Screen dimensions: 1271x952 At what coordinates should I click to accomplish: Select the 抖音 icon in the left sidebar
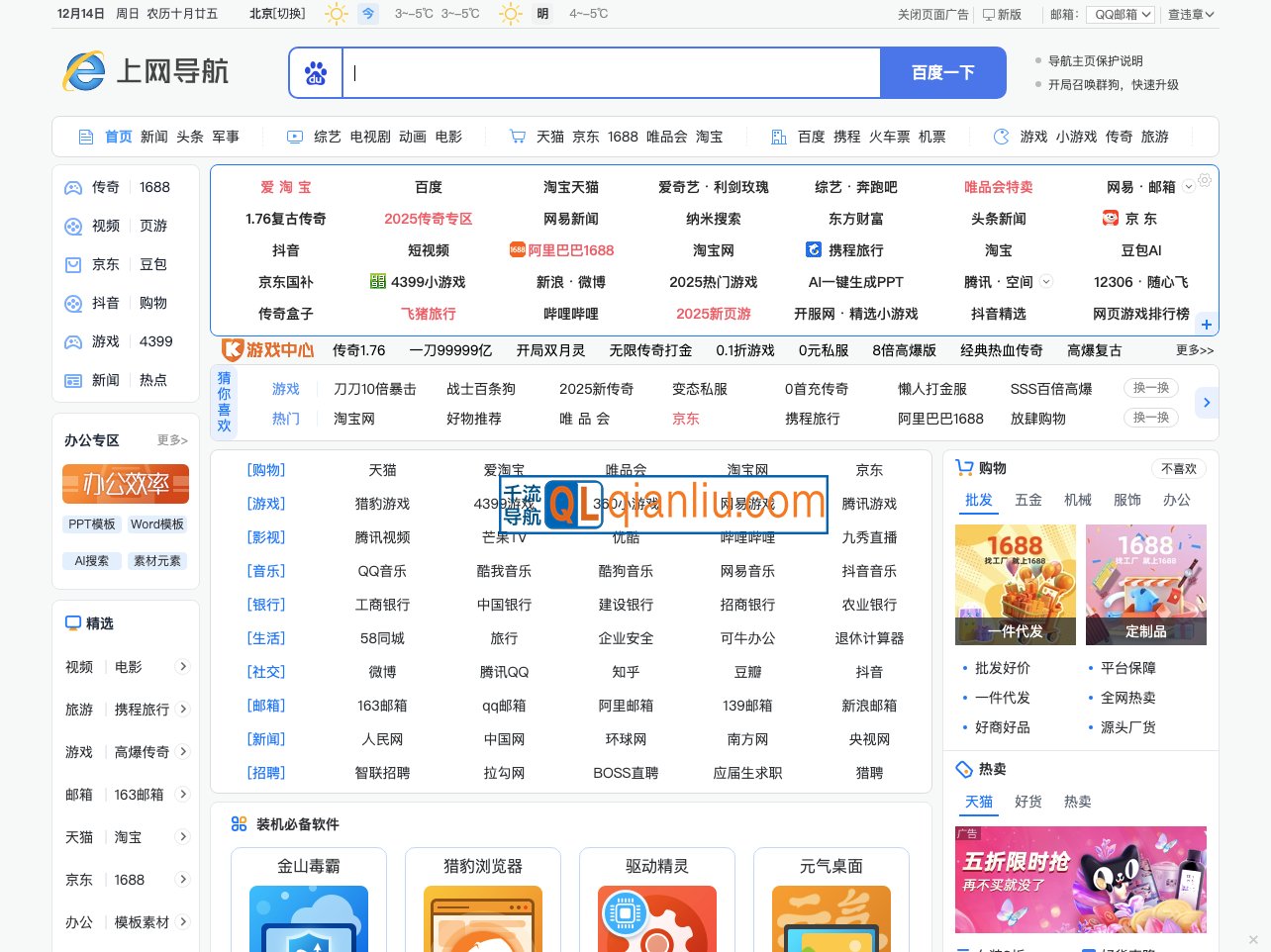point(72,303)
